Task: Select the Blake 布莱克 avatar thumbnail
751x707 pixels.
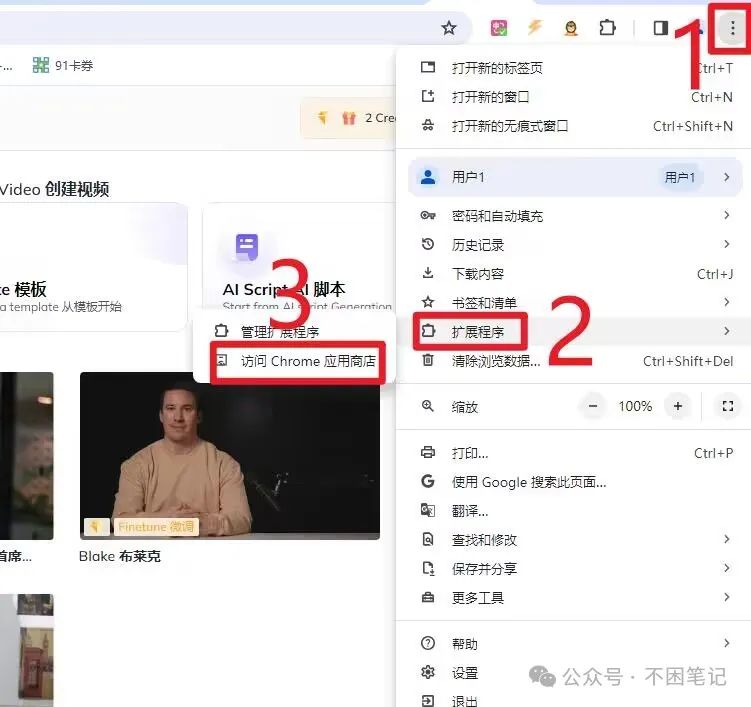Action: tap(230, 456)
